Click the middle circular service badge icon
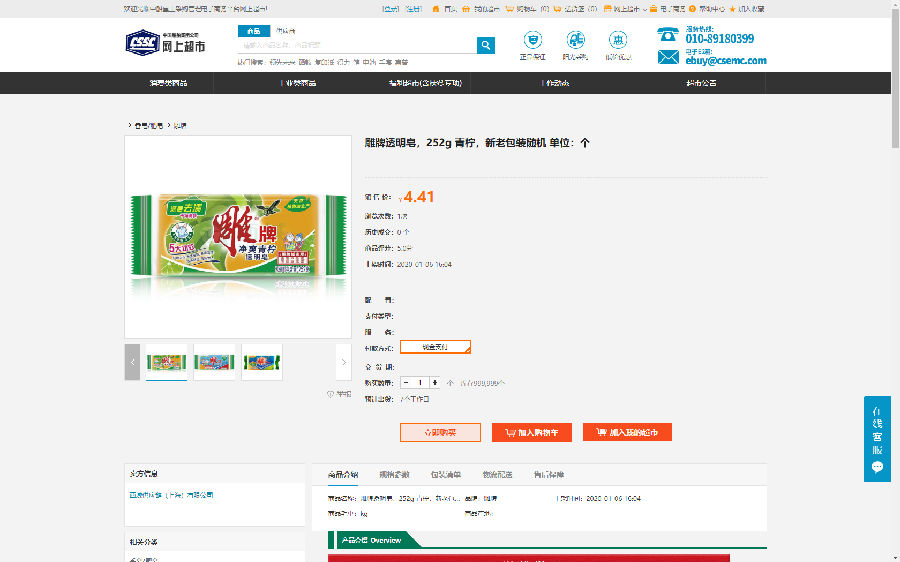 (x=575, y=40)
